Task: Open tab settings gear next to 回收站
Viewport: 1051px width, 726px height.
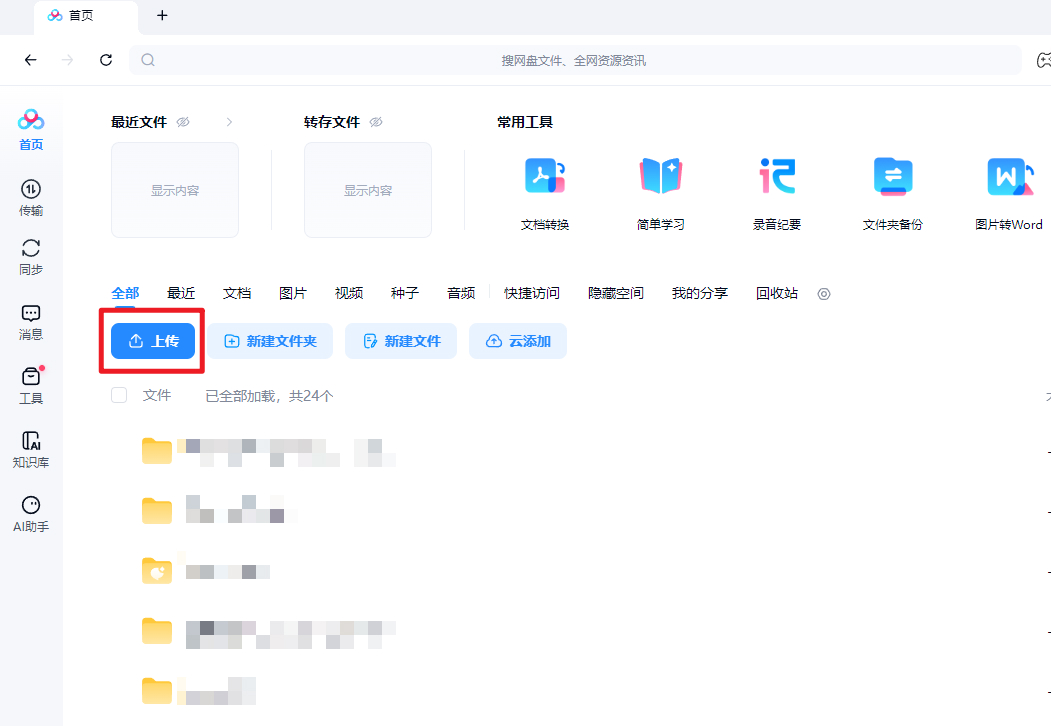Action: pos(824,294)
